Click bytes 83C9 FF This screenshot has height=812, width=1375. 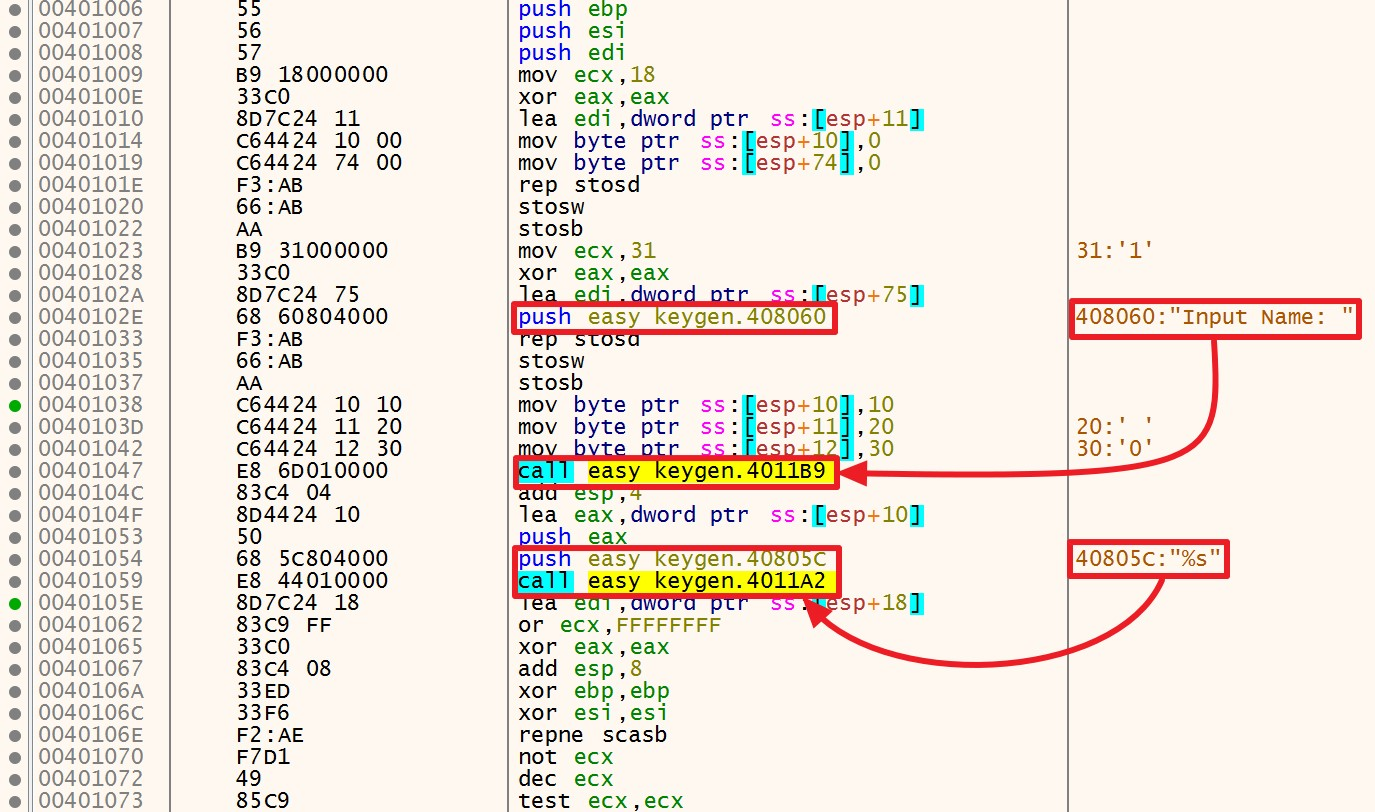pyautogui.click(x=283, y=625)
